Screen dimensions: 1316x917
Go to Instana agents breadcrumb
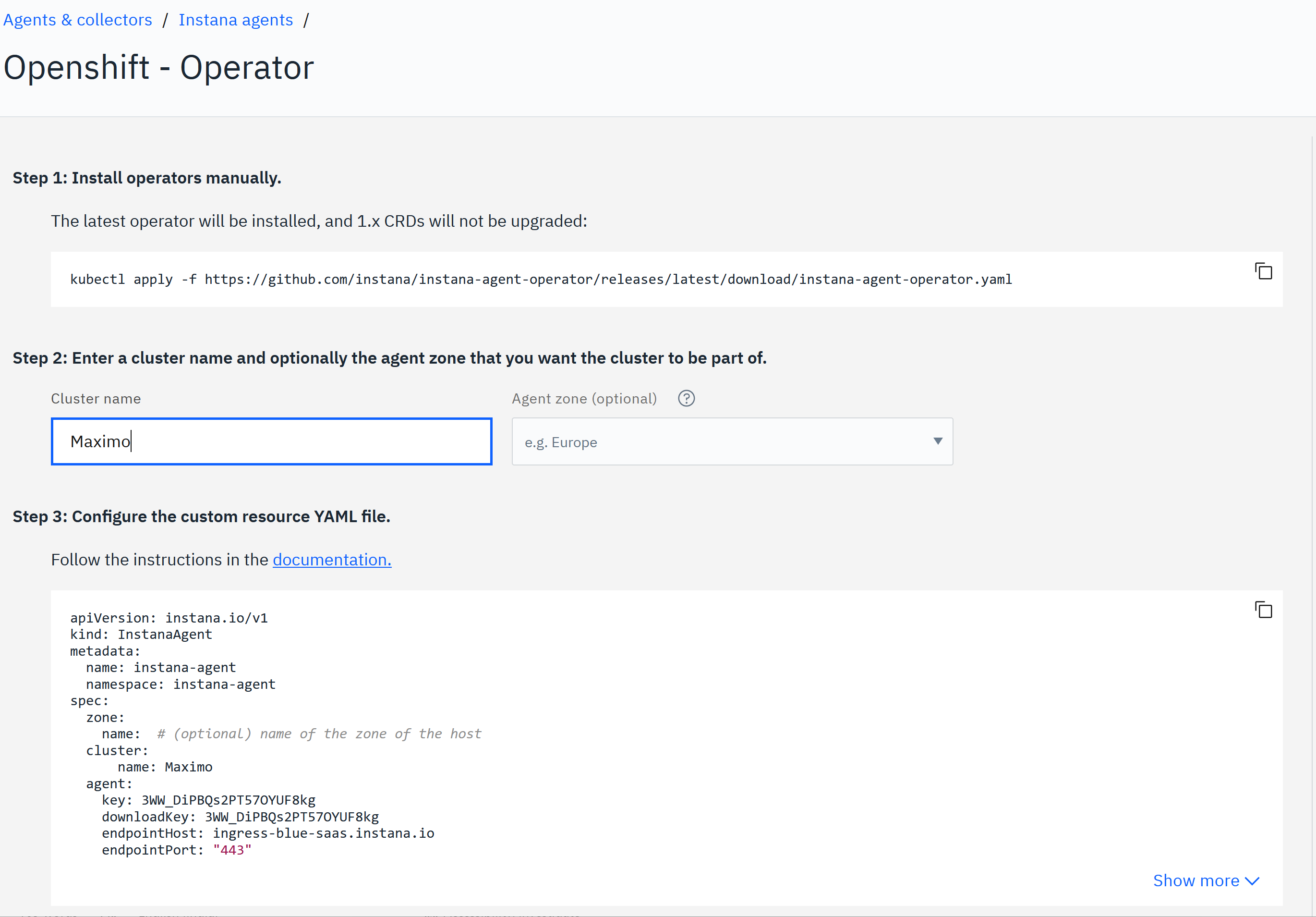(x=236, y=20)
